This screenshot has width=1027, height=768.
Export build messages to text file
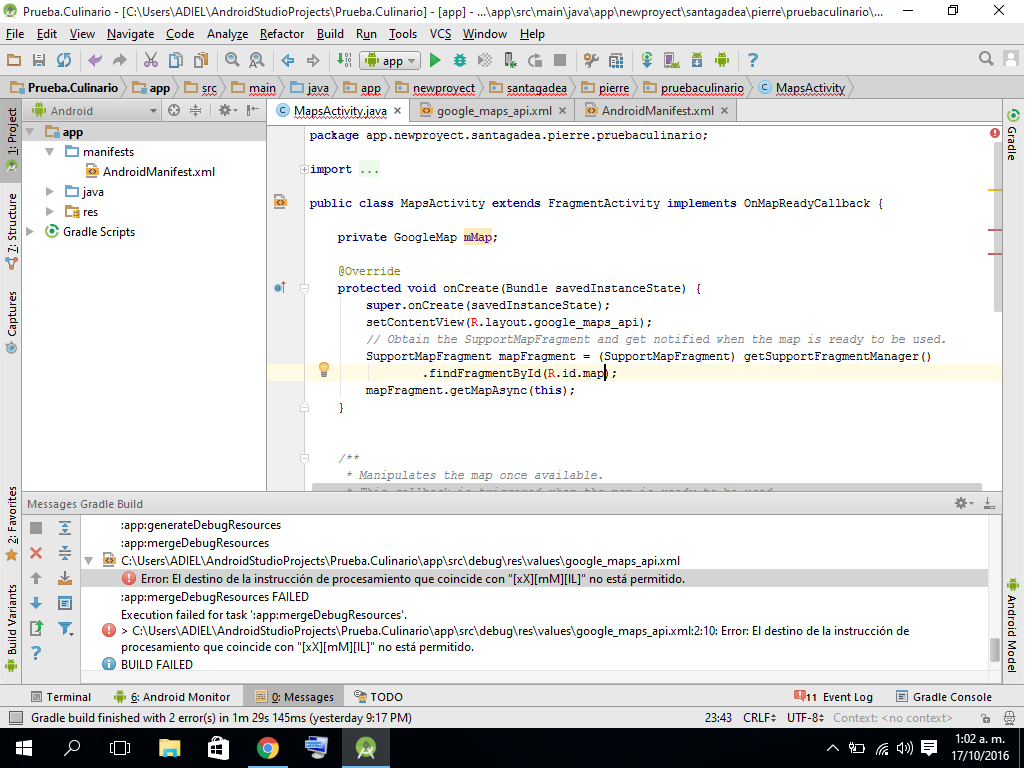coord(36,629)
